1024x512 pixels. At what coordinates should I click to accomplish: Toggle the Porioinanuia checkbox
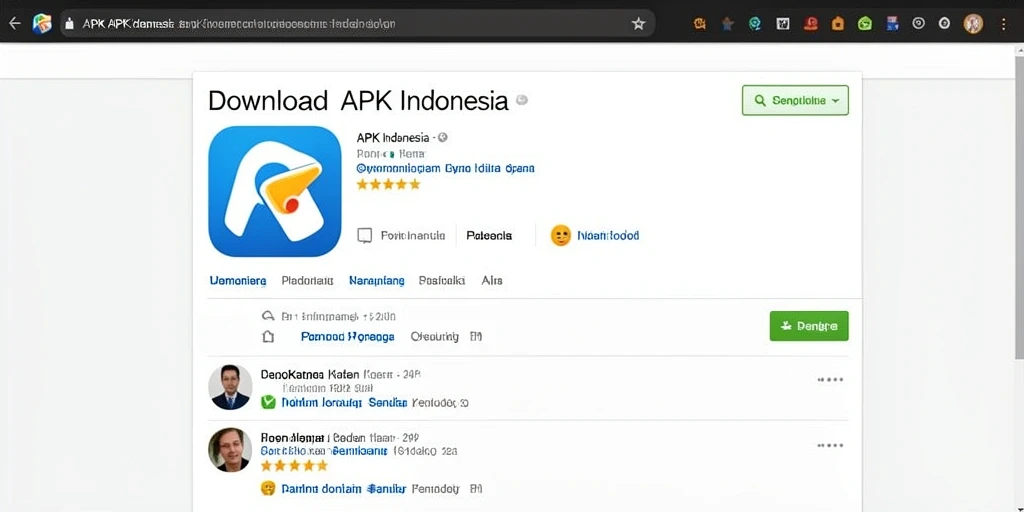(x=364, y=236)
